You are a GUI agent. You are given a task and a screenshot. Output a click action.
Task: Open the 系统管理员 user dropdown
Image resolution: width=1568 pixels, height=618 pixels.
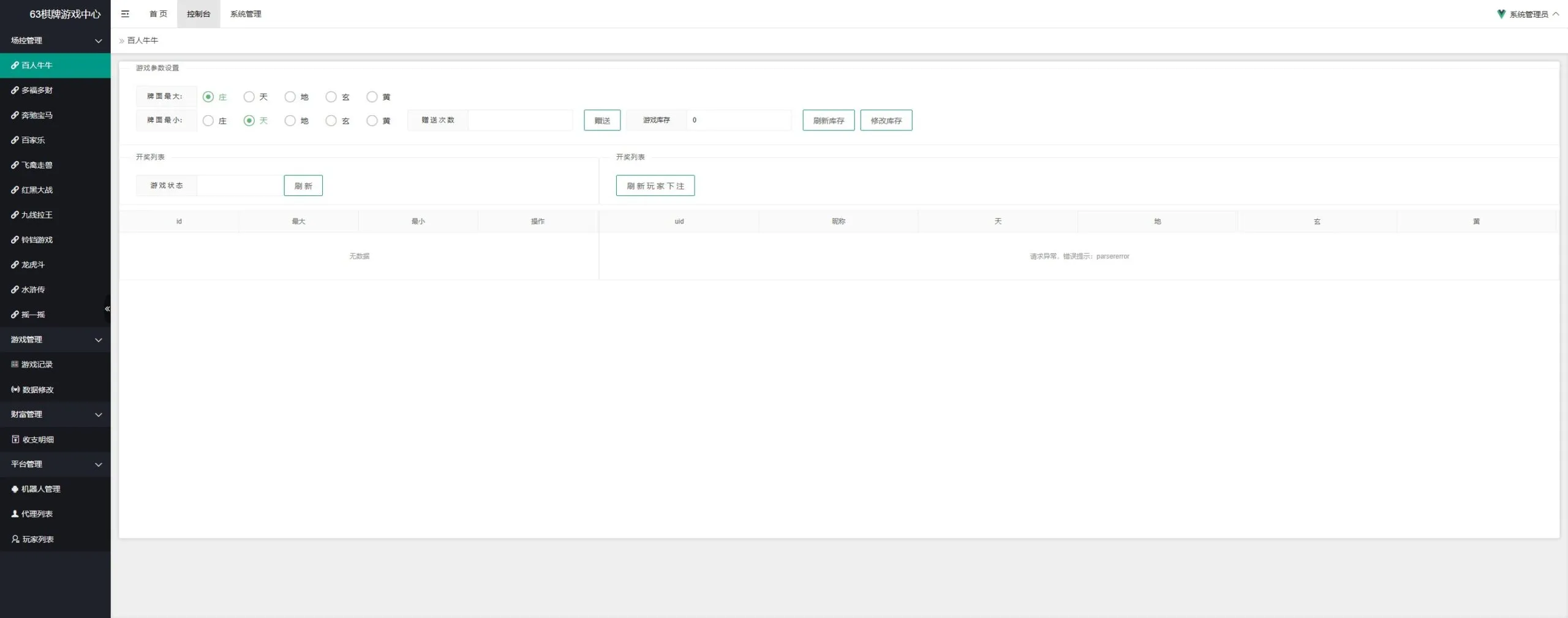(1528, 14)
